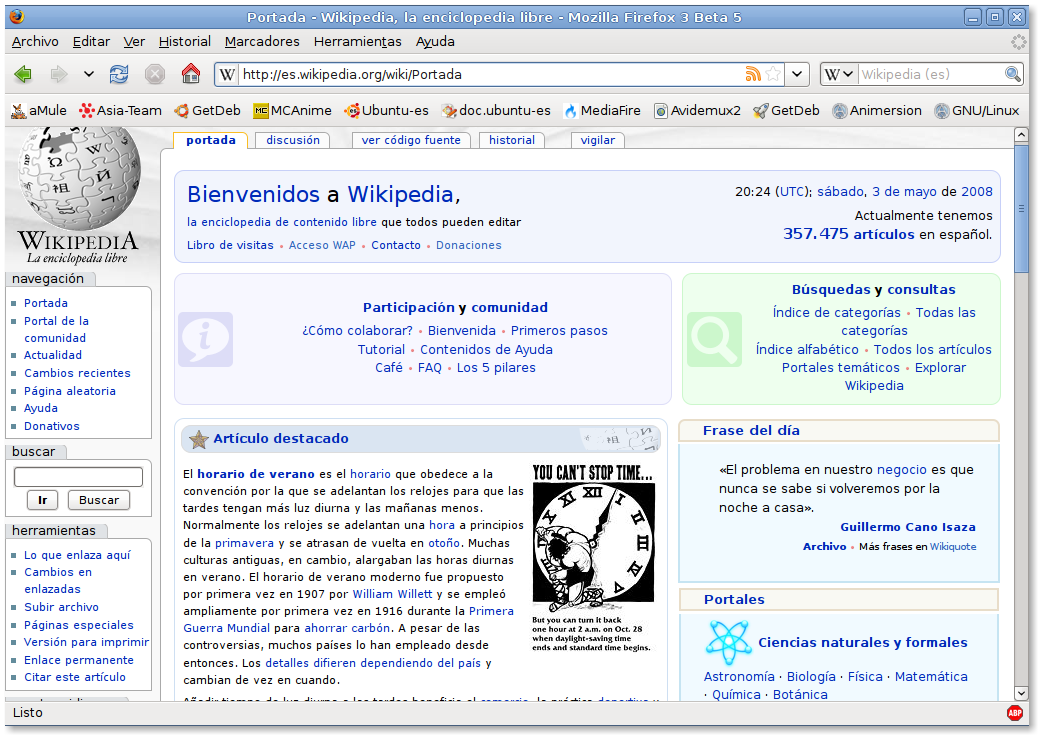Click the RSS feed icon in address bar
This screenshot has width=1038, height=735.
click(x=752, y=74)
